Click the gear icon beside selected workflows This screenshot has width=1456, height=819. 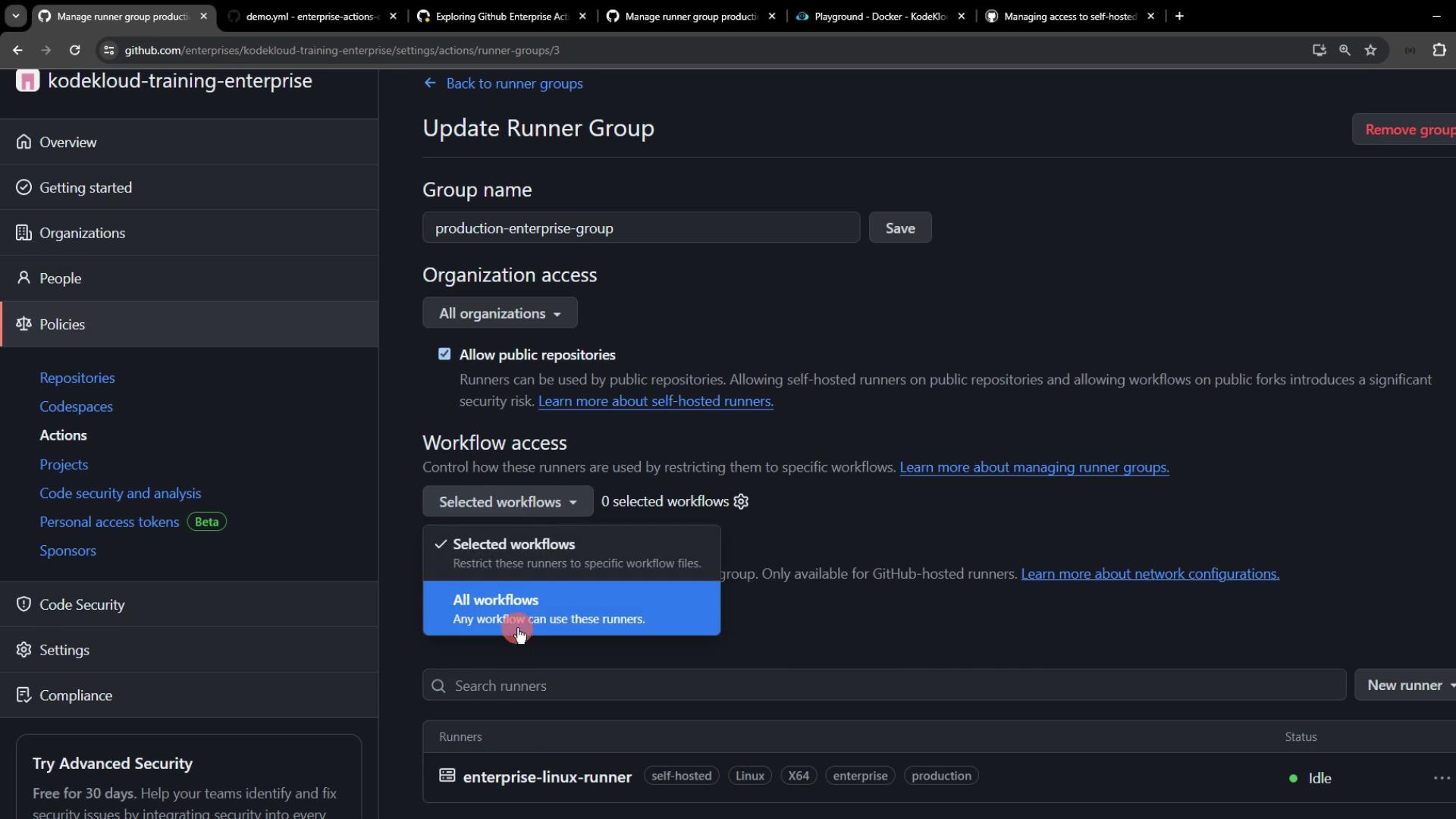(x=741, y=501)
